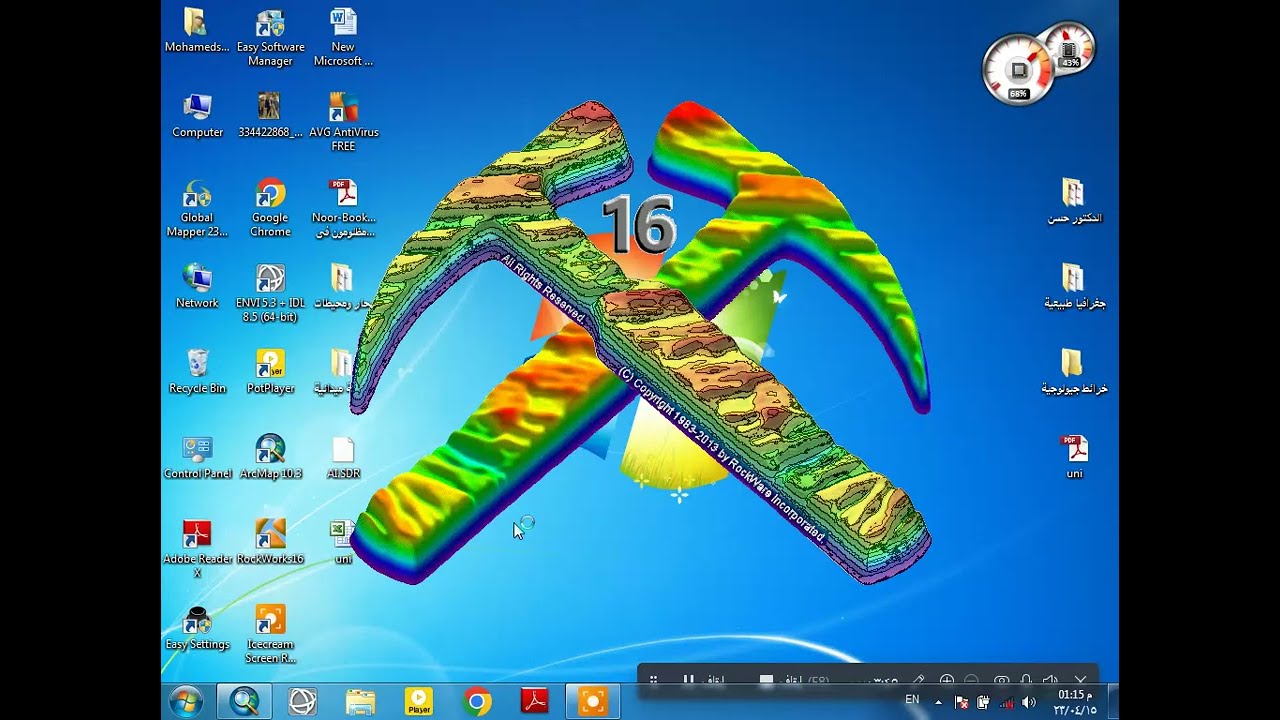Viewport: 1280px width, 720px height.
Task: Open the الدكتور حسن folder
Action: (1074, 200)
